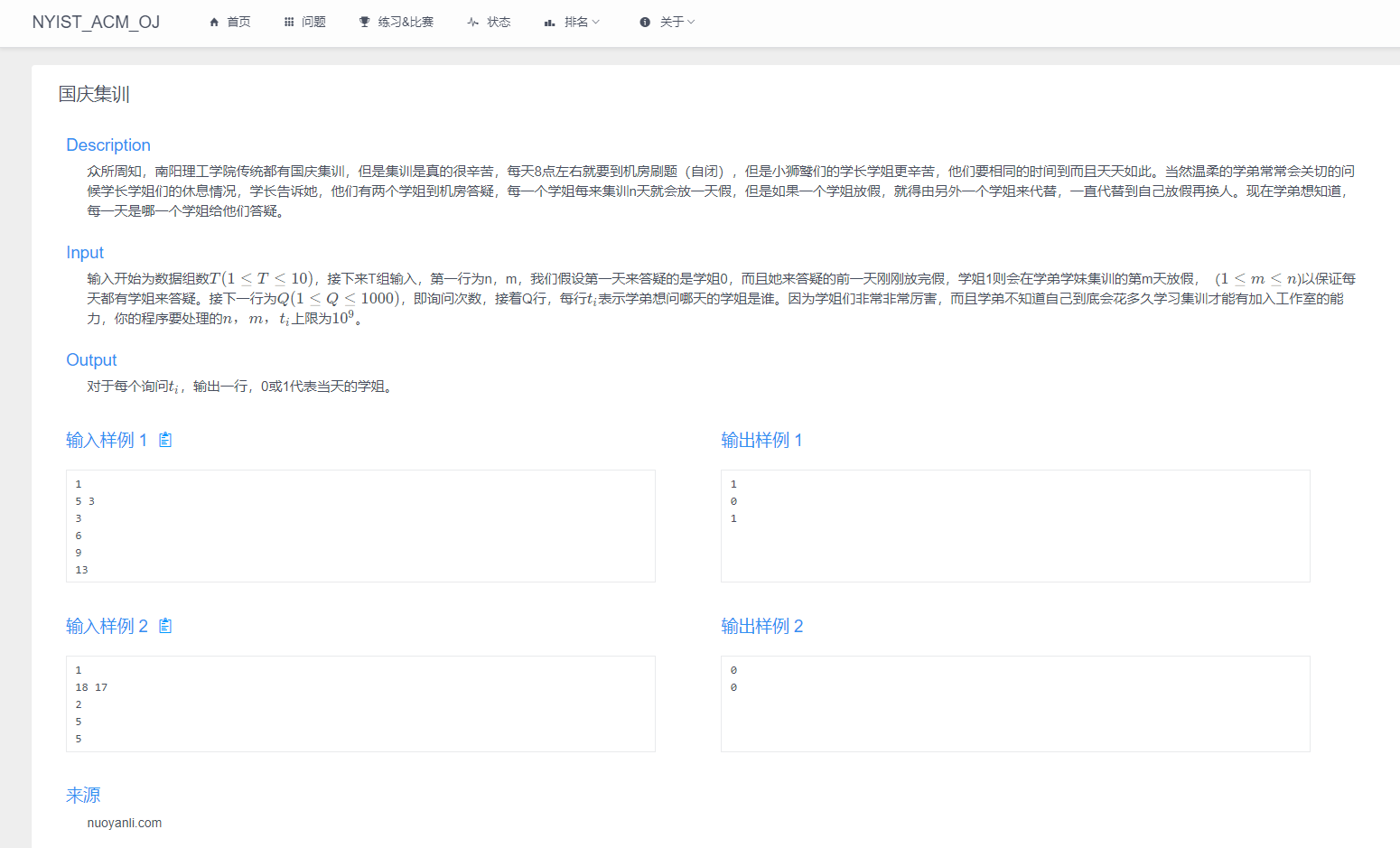Copy sample input 2 using its clipboard icon
Image resolution: width=1400 pixels, height=848 pixels.
pyautogui.click(x=165, y=625)
